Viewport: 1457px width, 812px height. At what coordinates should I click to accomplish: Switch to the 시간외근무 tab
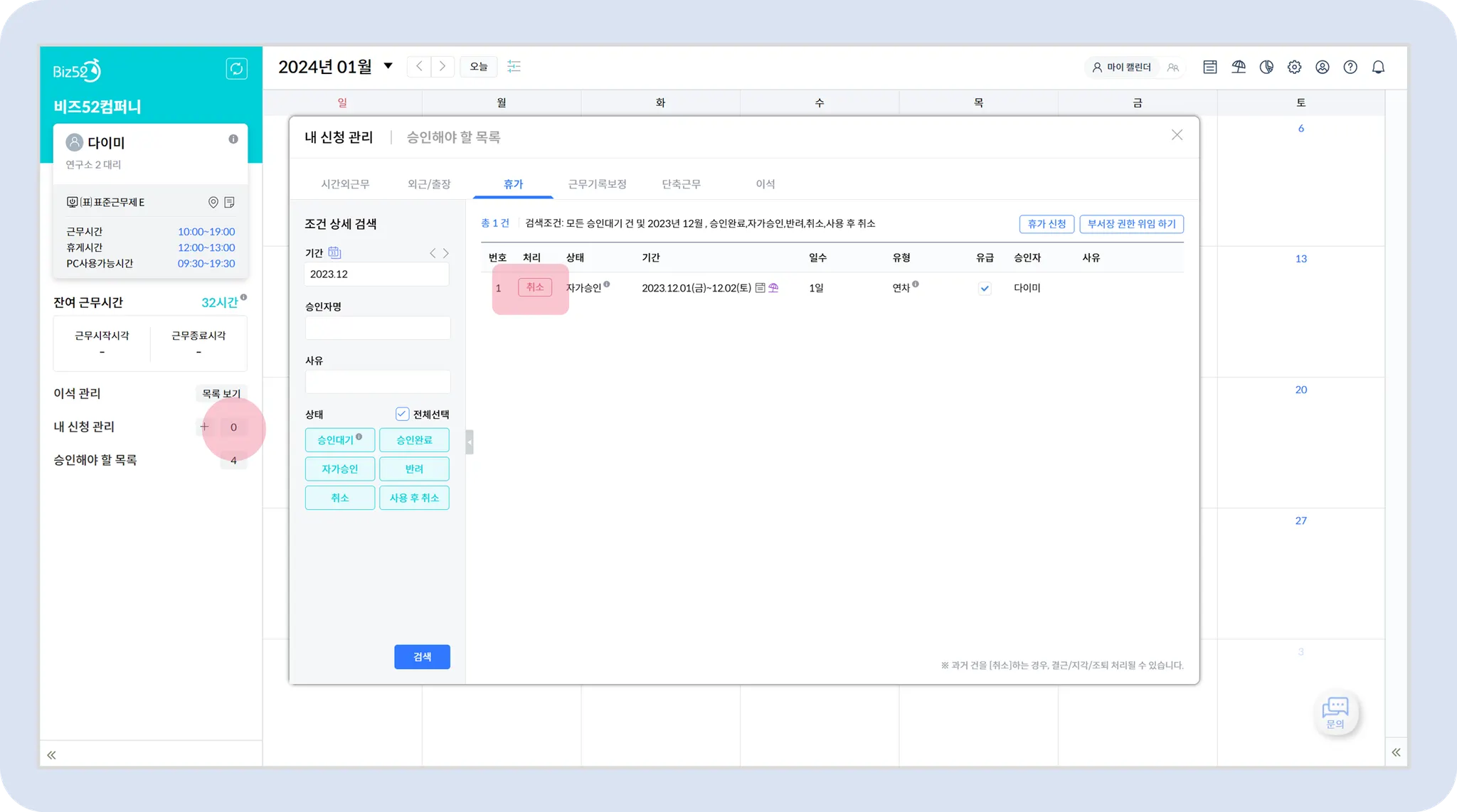coord(345,184)
